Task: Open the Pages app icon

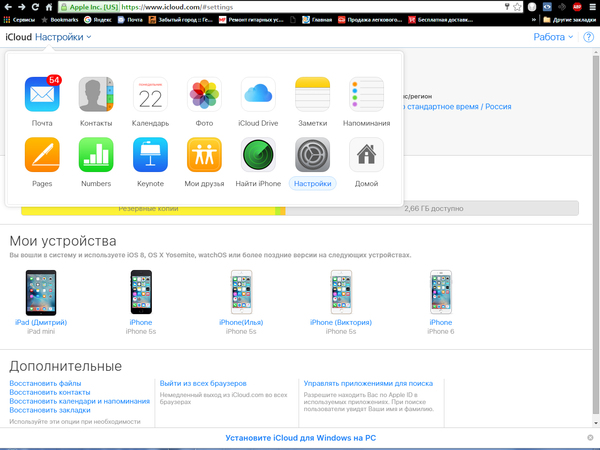Action: 42,155
